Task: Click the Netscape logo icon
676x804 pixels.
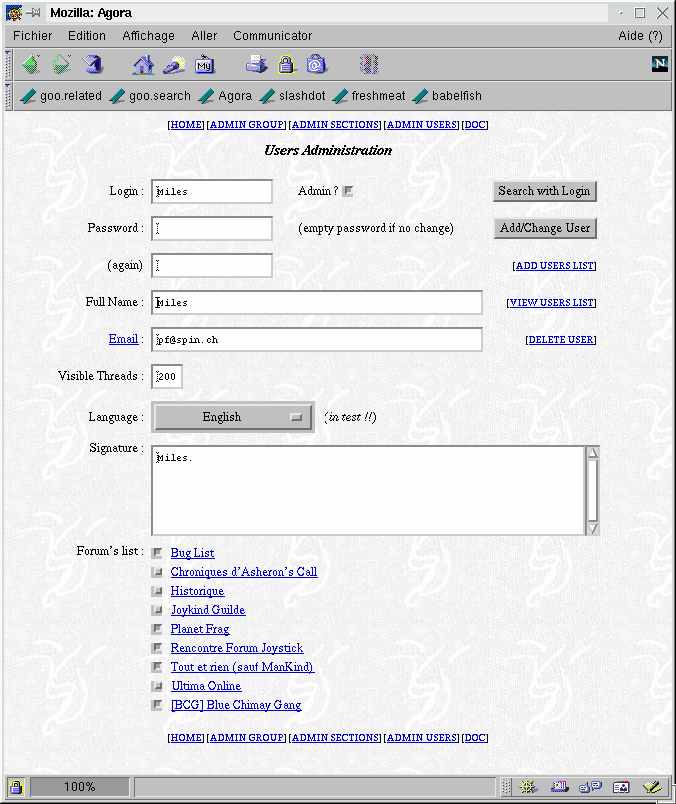Action: pos(659,64)
